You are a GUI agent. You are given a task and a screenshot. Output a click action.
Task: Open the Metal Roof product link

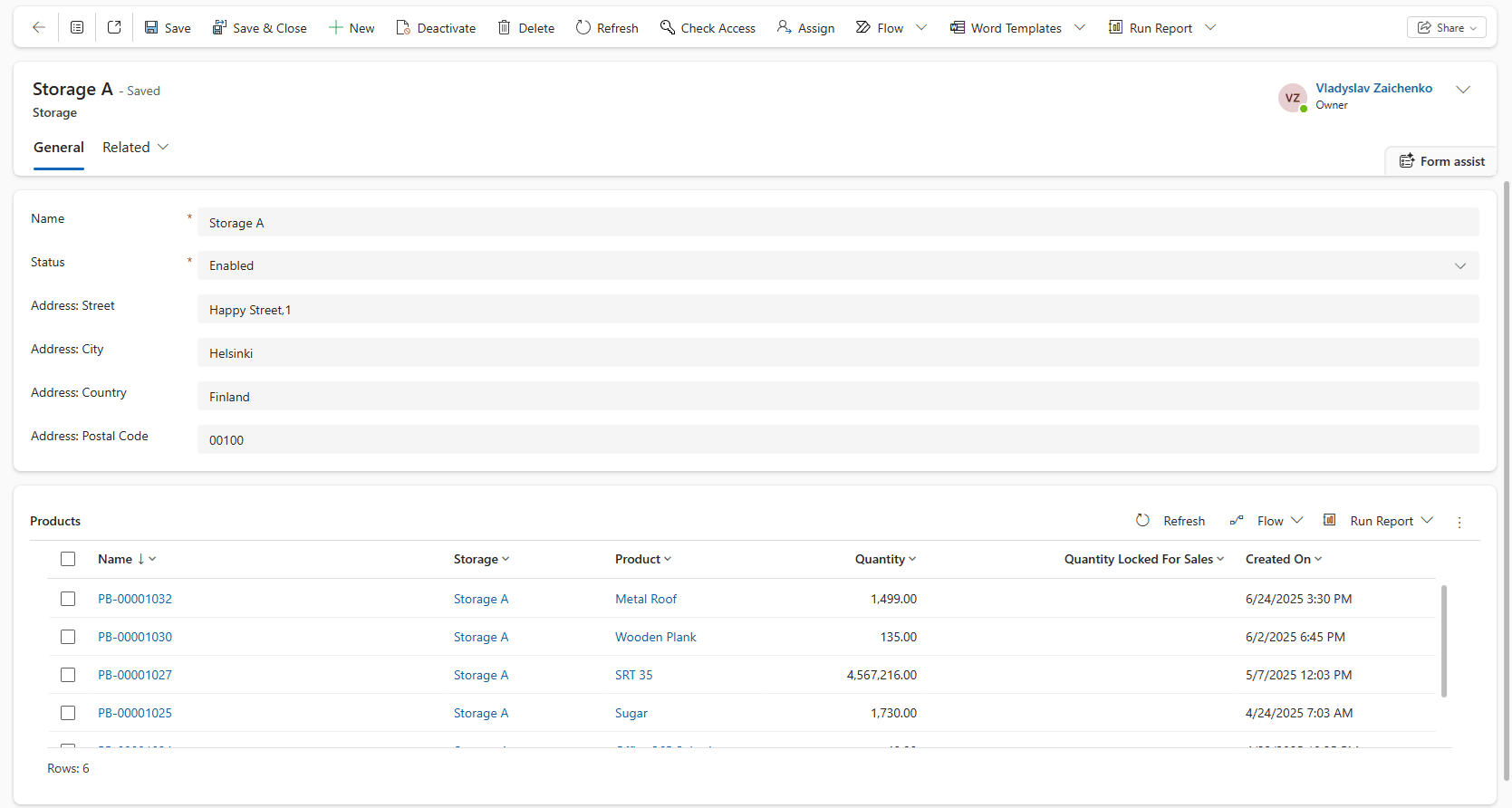pyautogui.click(x=646, y=599)
